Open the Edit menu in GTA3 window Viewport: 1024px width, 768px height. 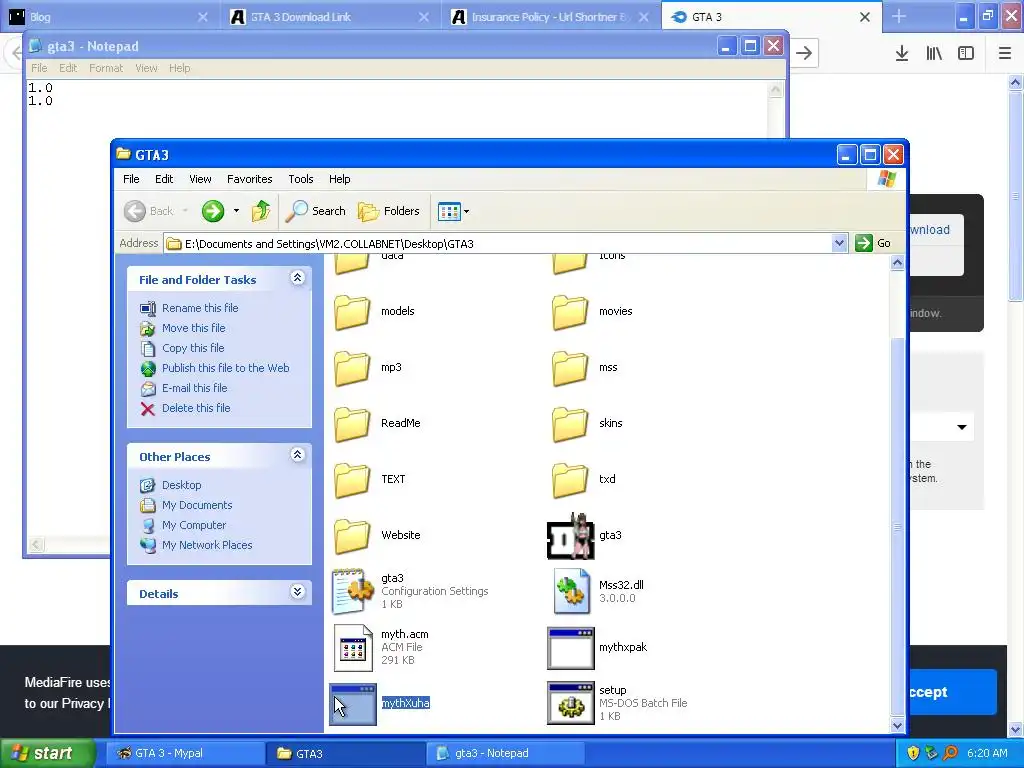point(164,179)
